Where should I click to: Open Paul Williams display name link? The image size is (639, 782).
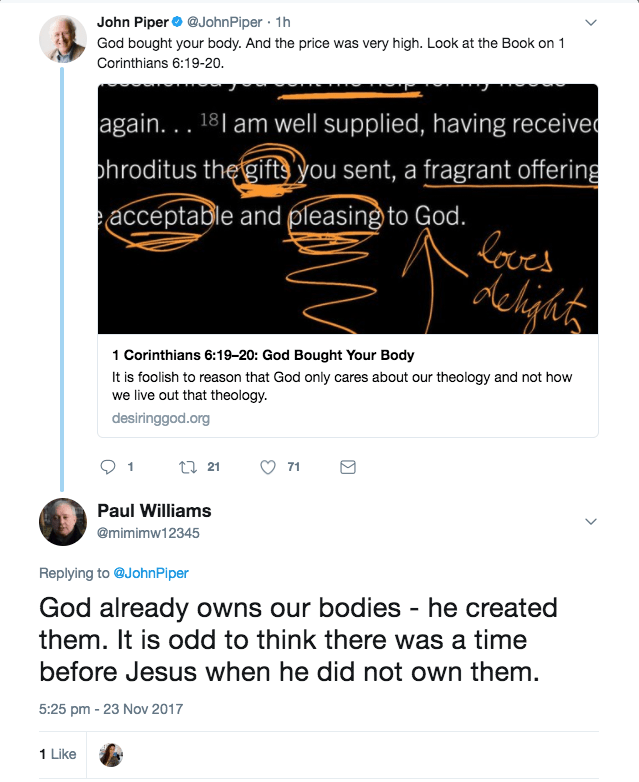(x=154, y=511)
